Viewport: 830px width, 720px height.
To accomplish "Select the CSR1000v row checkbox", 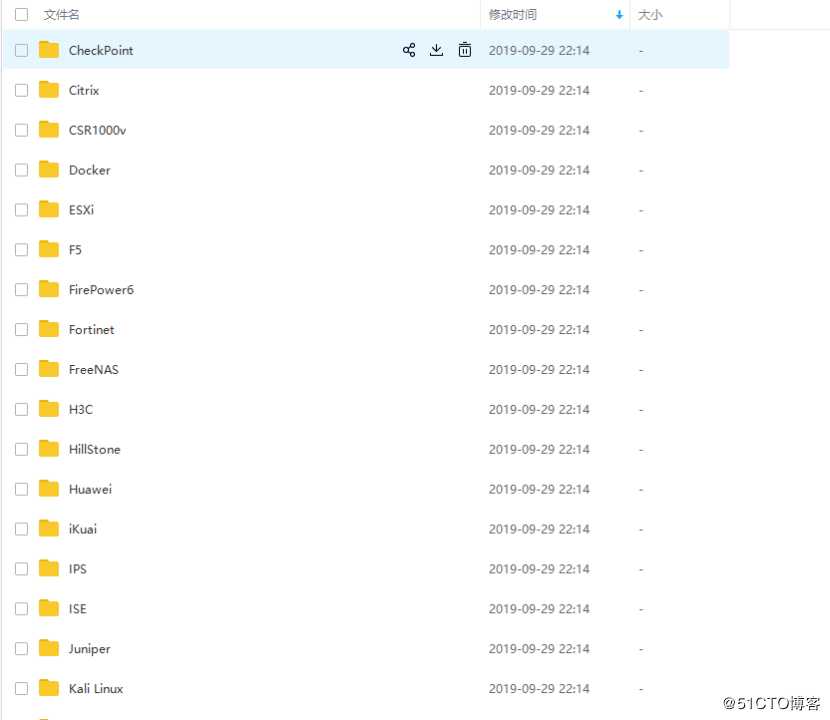I will 22,130.
